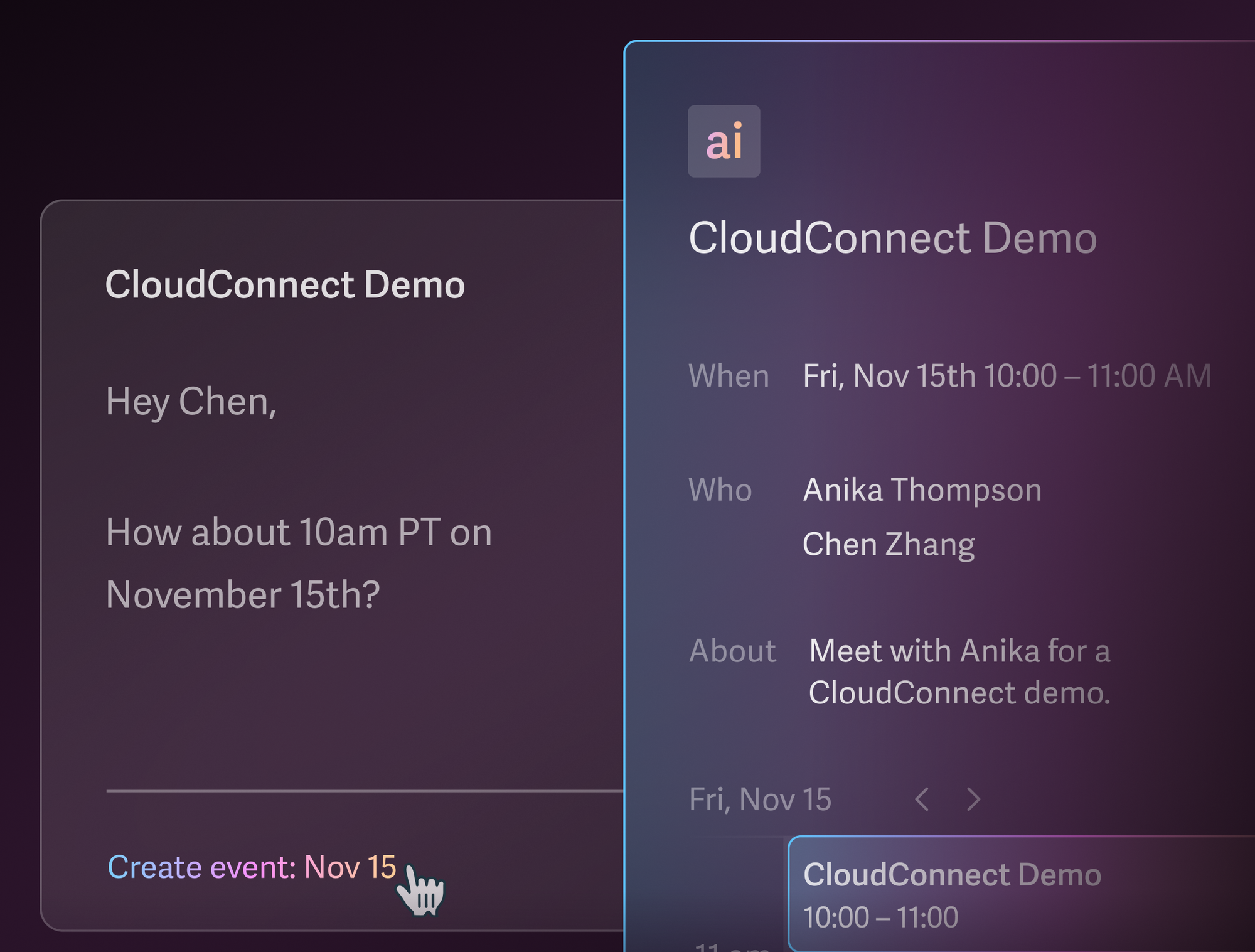This screenshot has width=1255, height=952.
Task: Click the 11 am time marker in the calendar
Action: [x=732, y=946]
